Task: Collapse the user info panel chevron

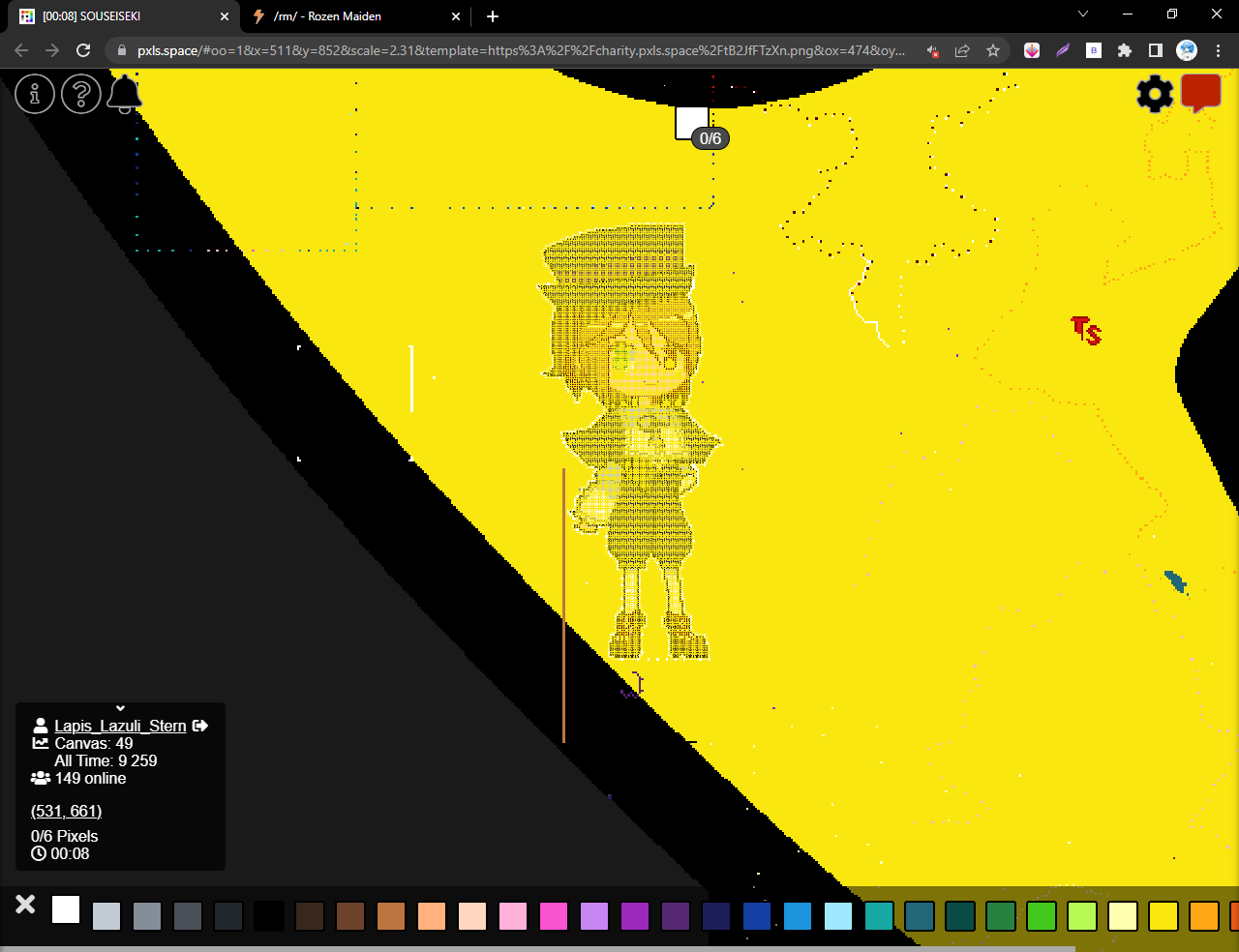Action: tap(120, 708)
